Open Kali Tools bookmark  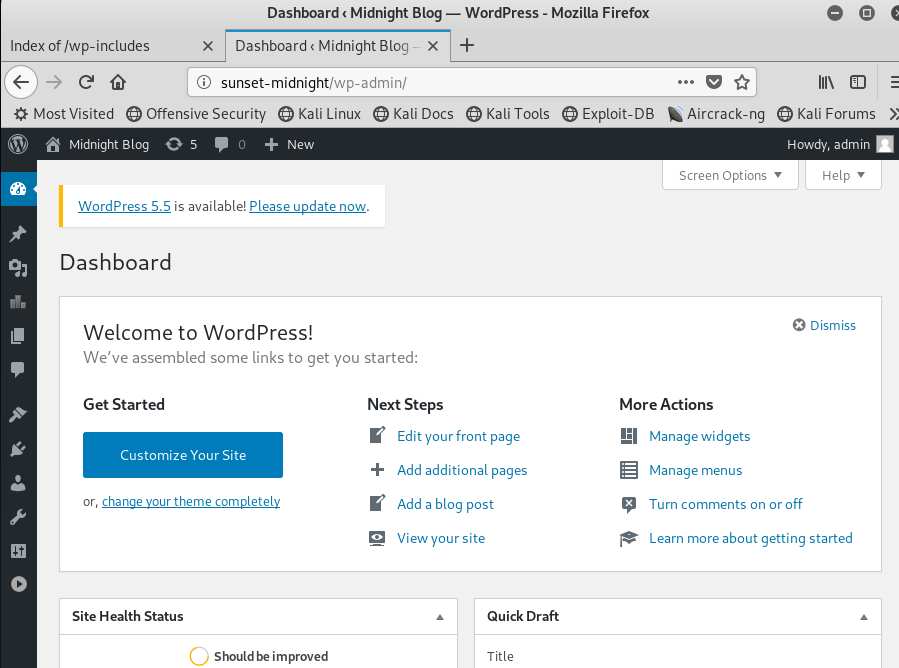tap(507, 114)
